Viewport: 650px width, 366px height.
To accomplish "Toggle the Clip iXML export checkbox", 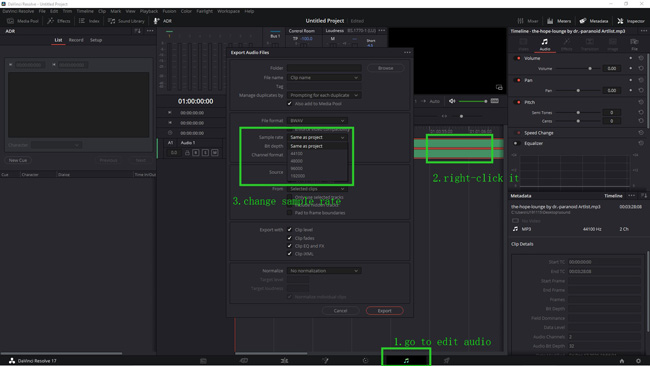I will pos(289,254).
